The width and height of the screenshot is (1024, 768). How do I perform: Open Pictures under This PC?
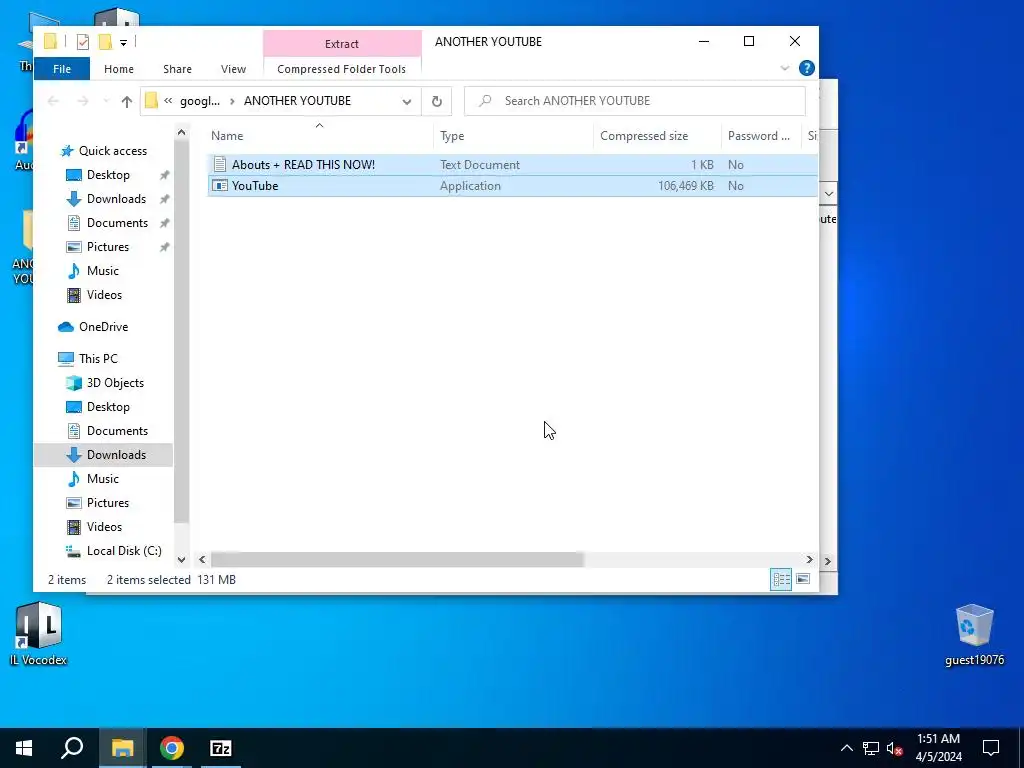[x=108, y=503]
